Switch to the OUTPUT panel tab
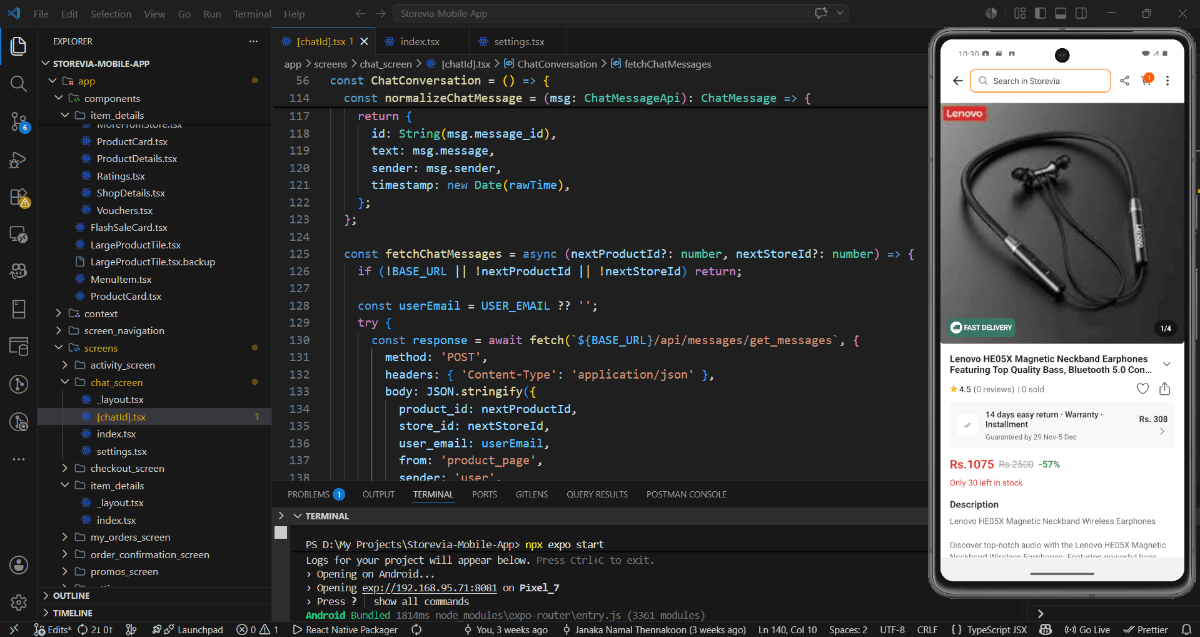Viewport: 1200px width, 637px height. pos(378,494)
